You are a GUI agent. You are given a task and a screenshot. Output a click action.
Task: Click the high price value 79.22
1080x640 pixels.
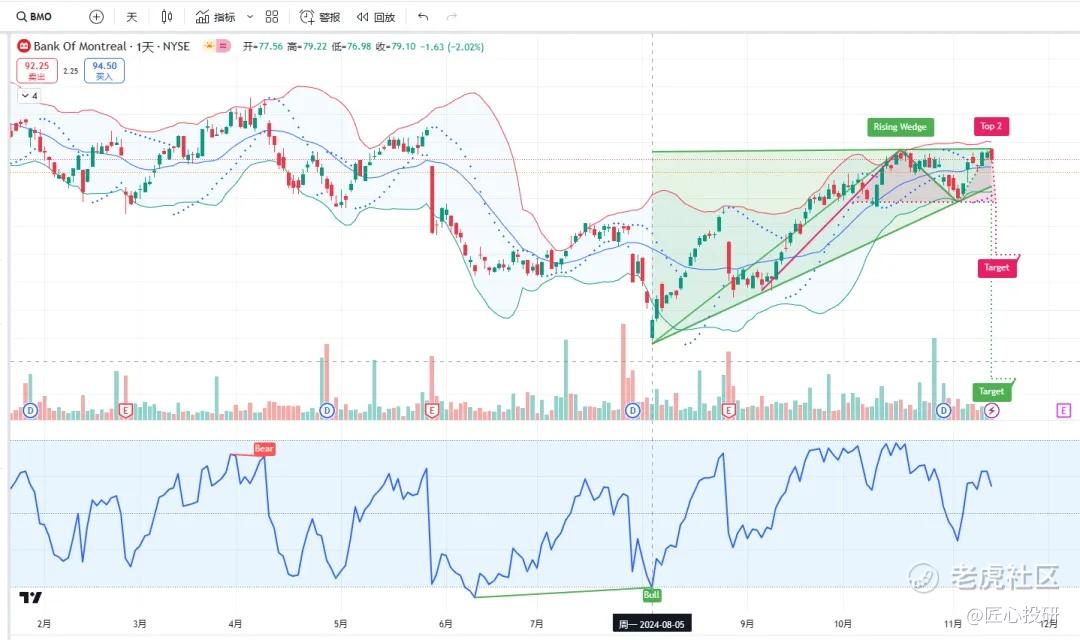(x=314, y=47)
